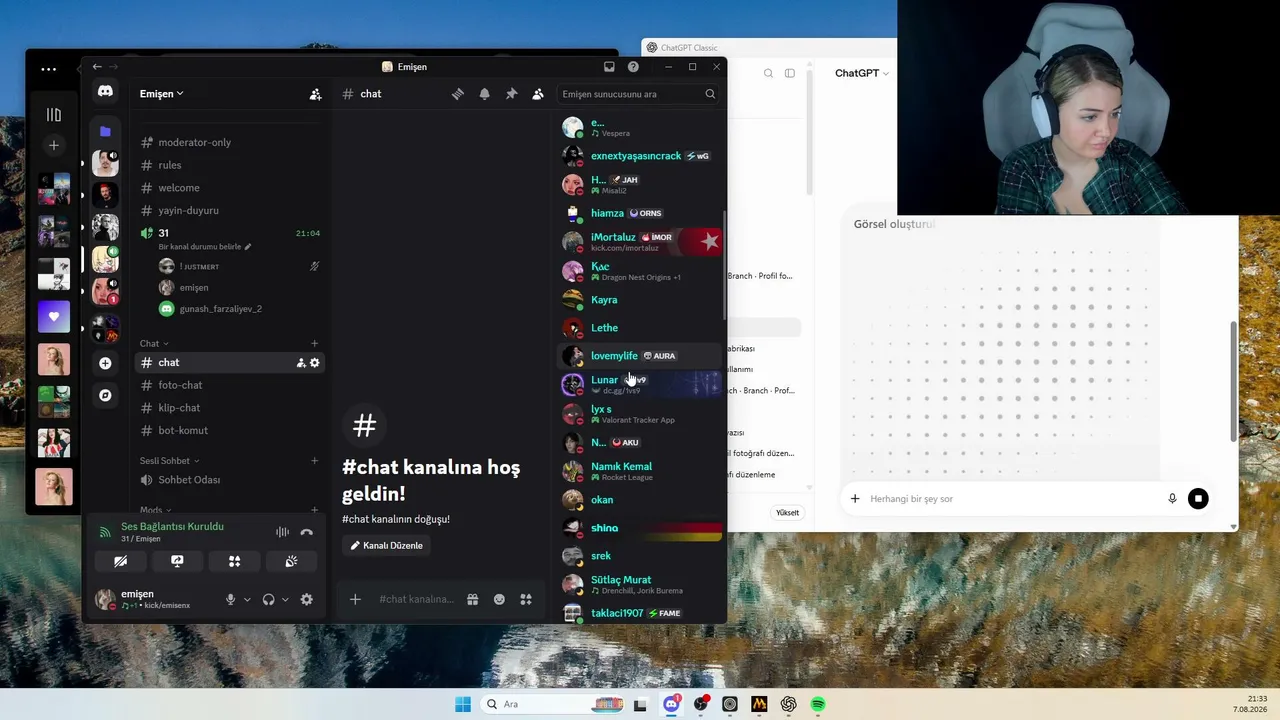
Task: Add a server with plus button
Action: click(x=105, y=363)
